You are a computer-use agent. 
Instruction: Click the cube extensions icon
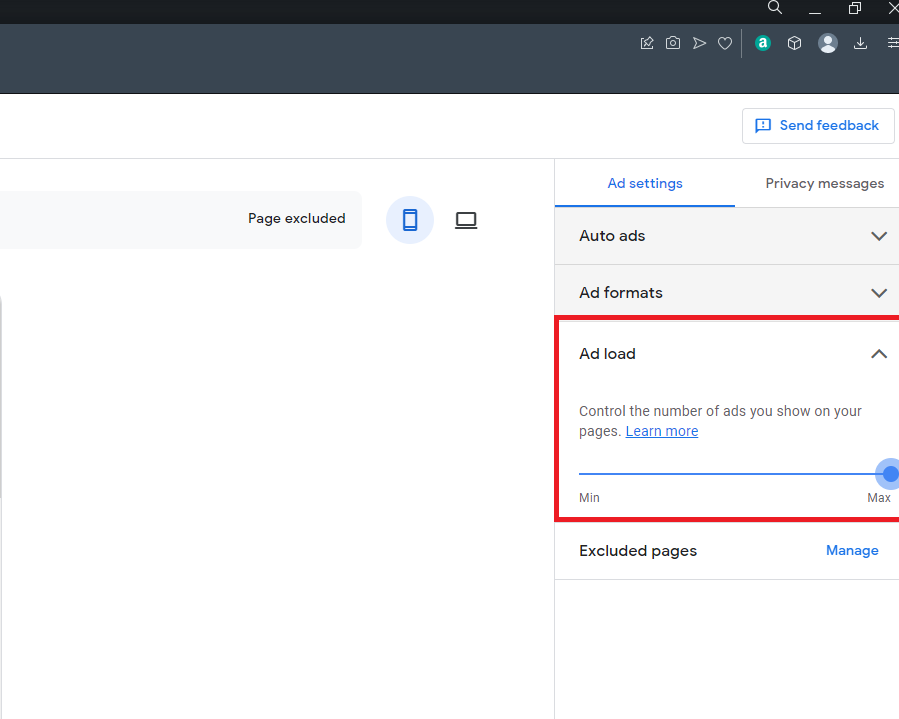[x=794, y=43]
